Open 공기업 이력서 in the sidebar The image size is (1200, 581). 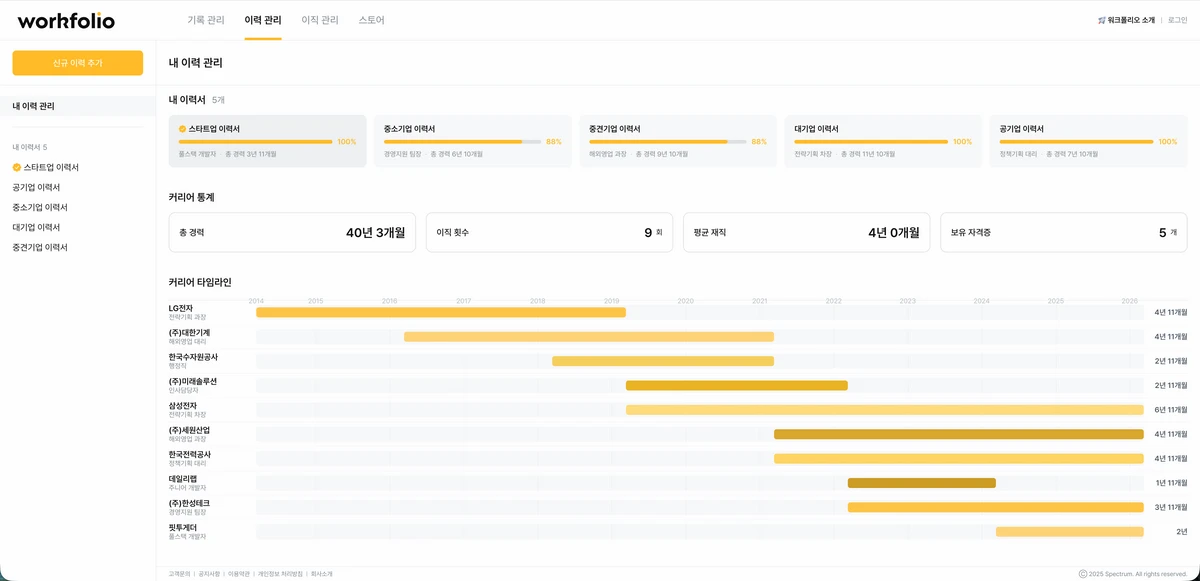(x=36, y=187)
